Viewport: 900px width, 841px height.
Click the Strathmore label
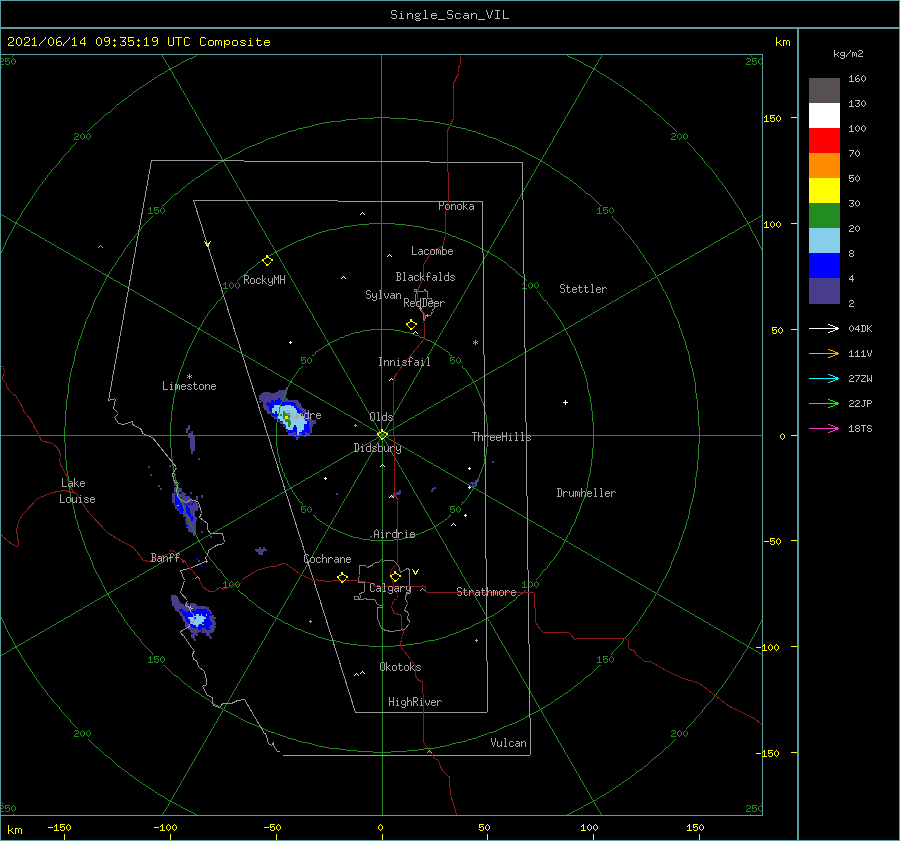click(486, 592)
